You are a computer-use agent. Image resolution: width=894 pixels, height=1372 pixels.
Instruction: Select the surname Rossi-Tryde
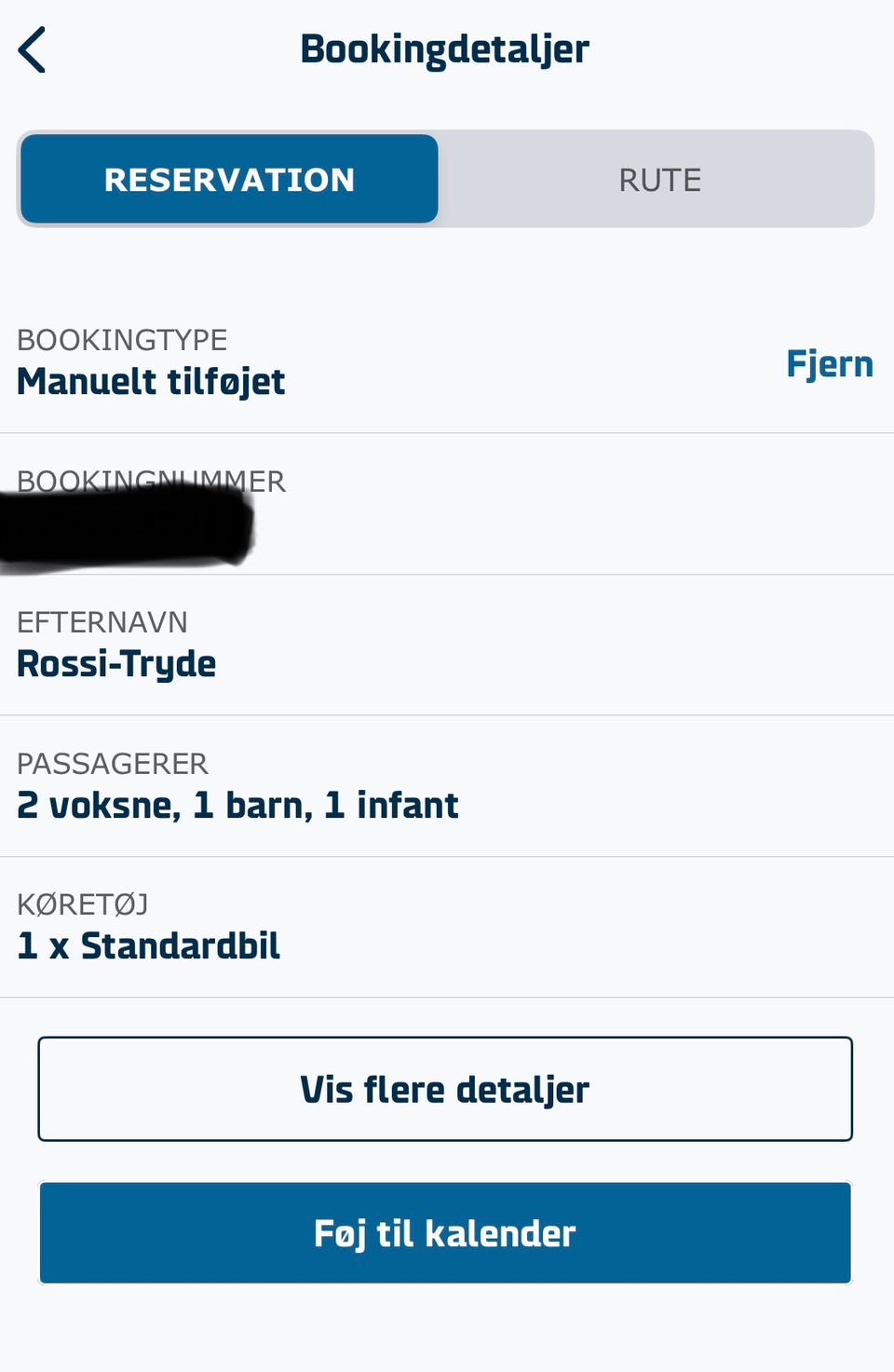(116, 664)
